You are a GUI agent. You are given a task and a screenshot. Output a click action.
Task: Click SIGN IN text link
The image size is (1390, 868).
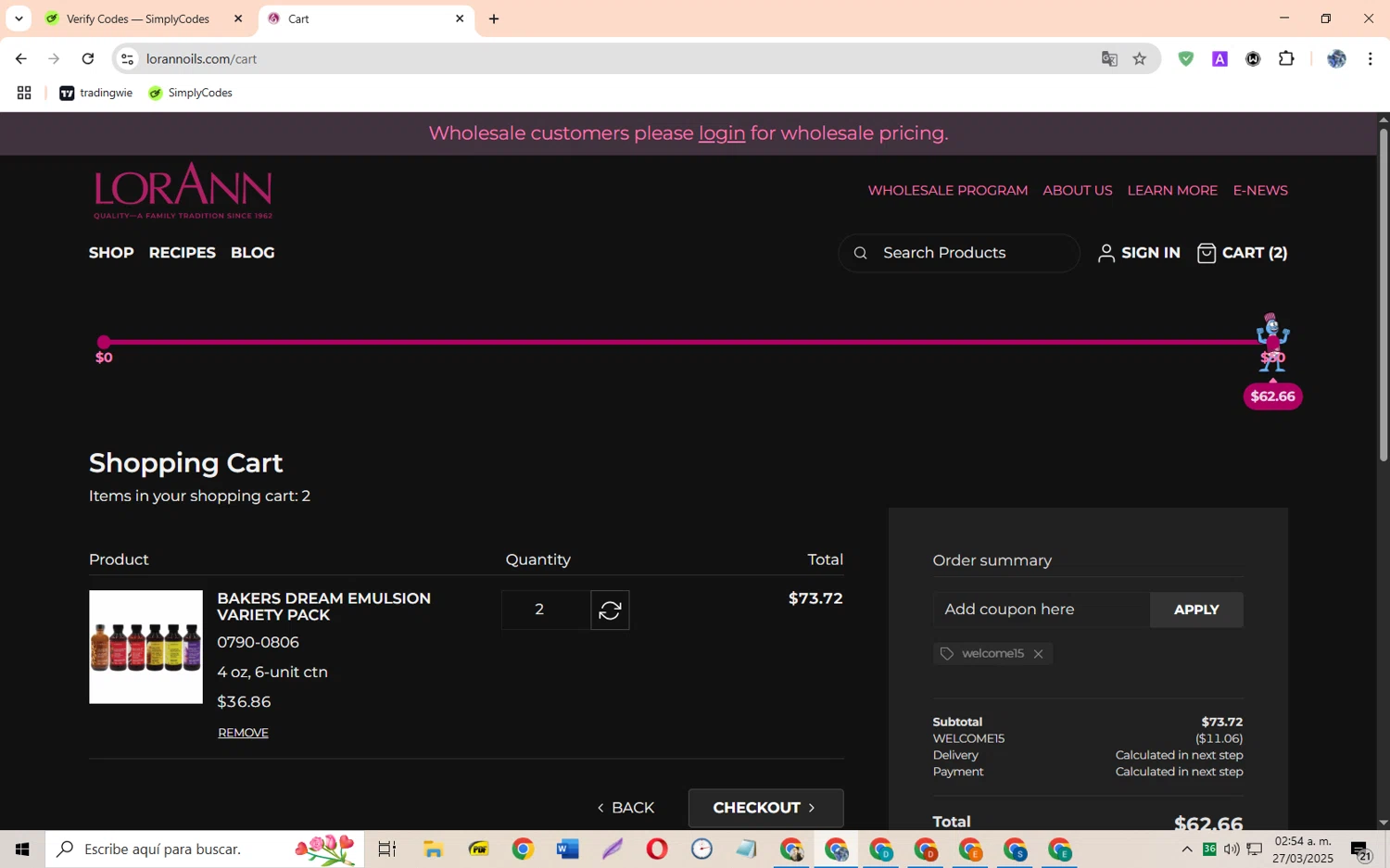point(1150,253)
